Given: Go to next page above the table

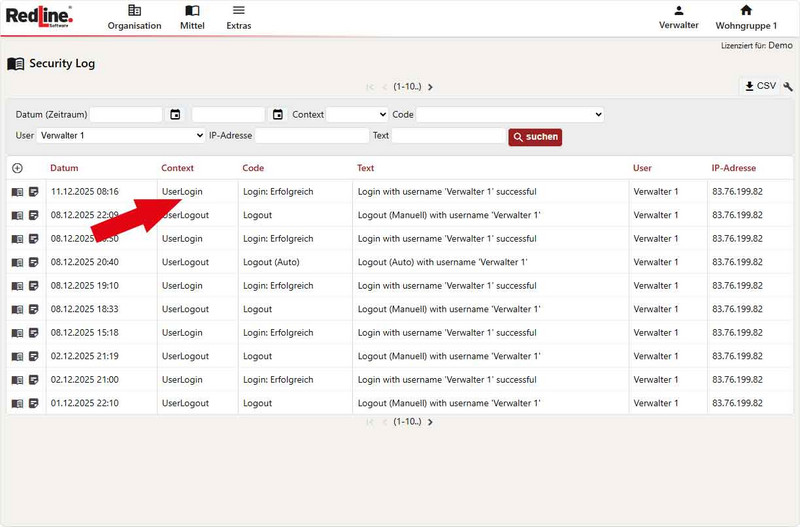Looking at the screenshot, I should point(431,88).
